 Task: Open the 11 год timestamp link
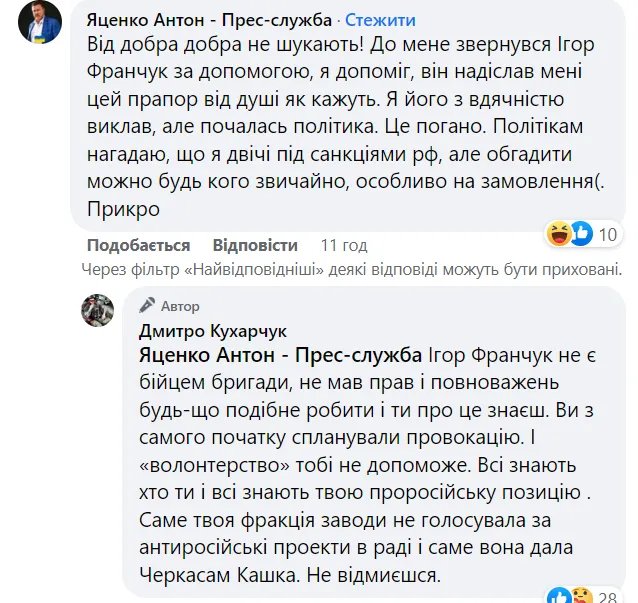point(344,245)
